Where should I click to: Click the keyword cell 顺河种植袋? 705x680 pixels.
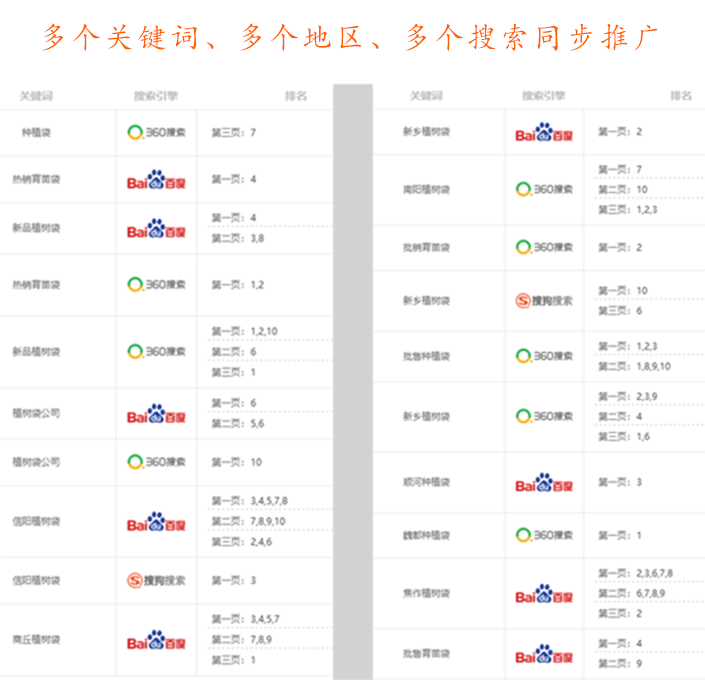point(426,482)
